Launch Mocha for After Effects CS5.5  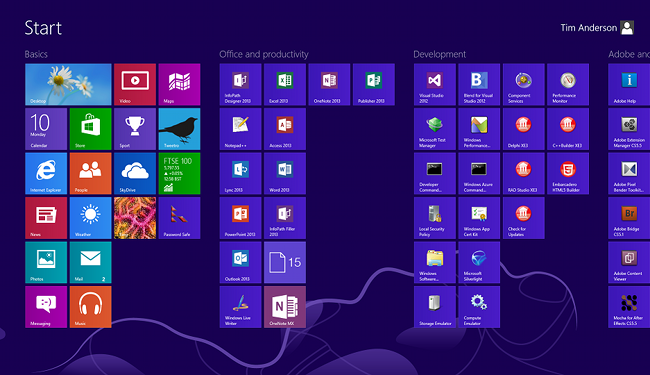(629, 307)
